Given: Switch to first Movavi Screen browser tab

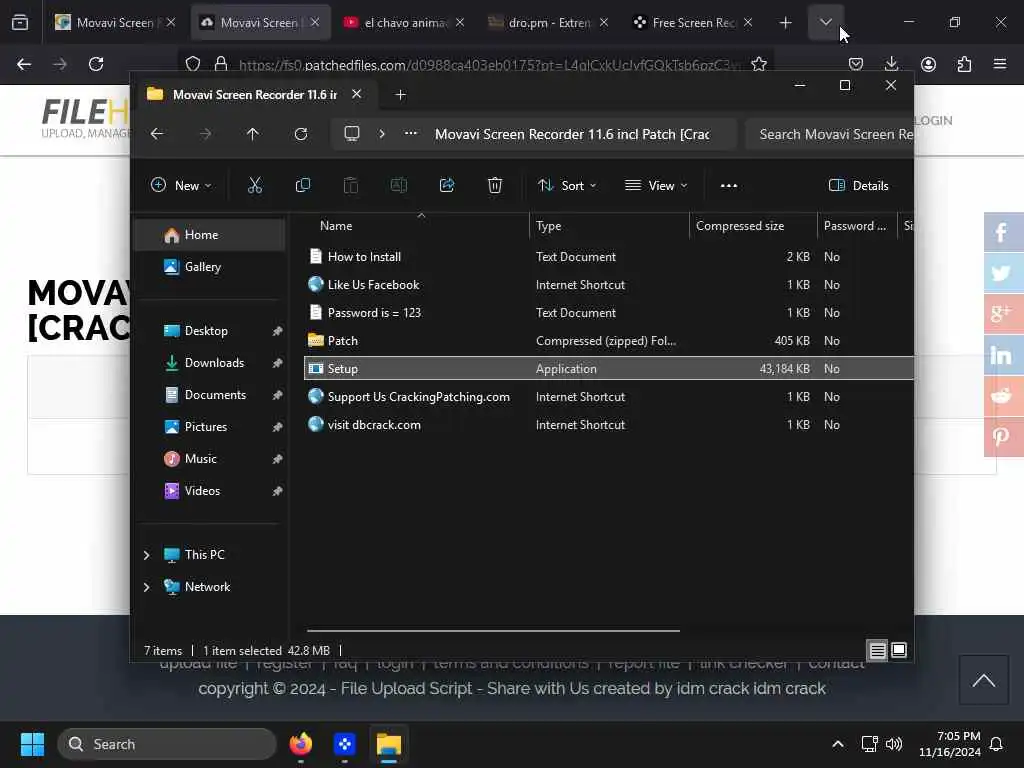Looking at the screenshot, I should point(115,22).
